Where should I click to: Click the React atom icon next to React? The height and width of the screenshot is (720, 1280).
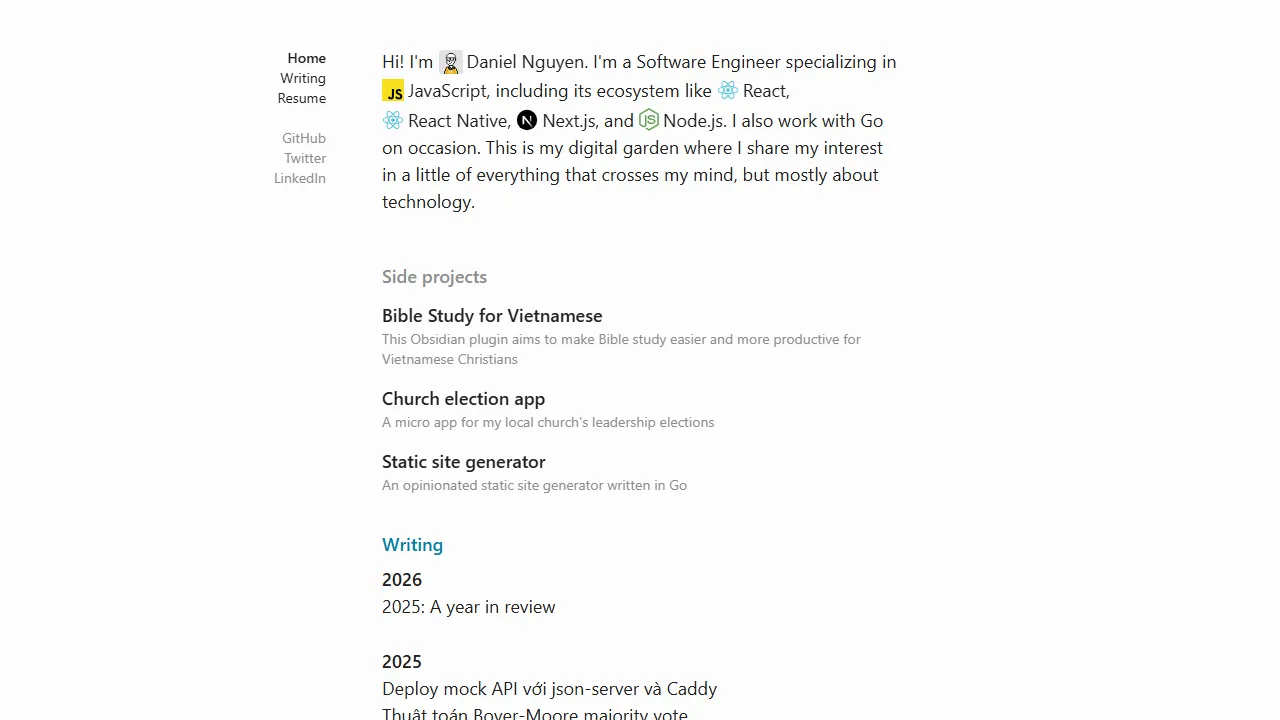(728, 91)
